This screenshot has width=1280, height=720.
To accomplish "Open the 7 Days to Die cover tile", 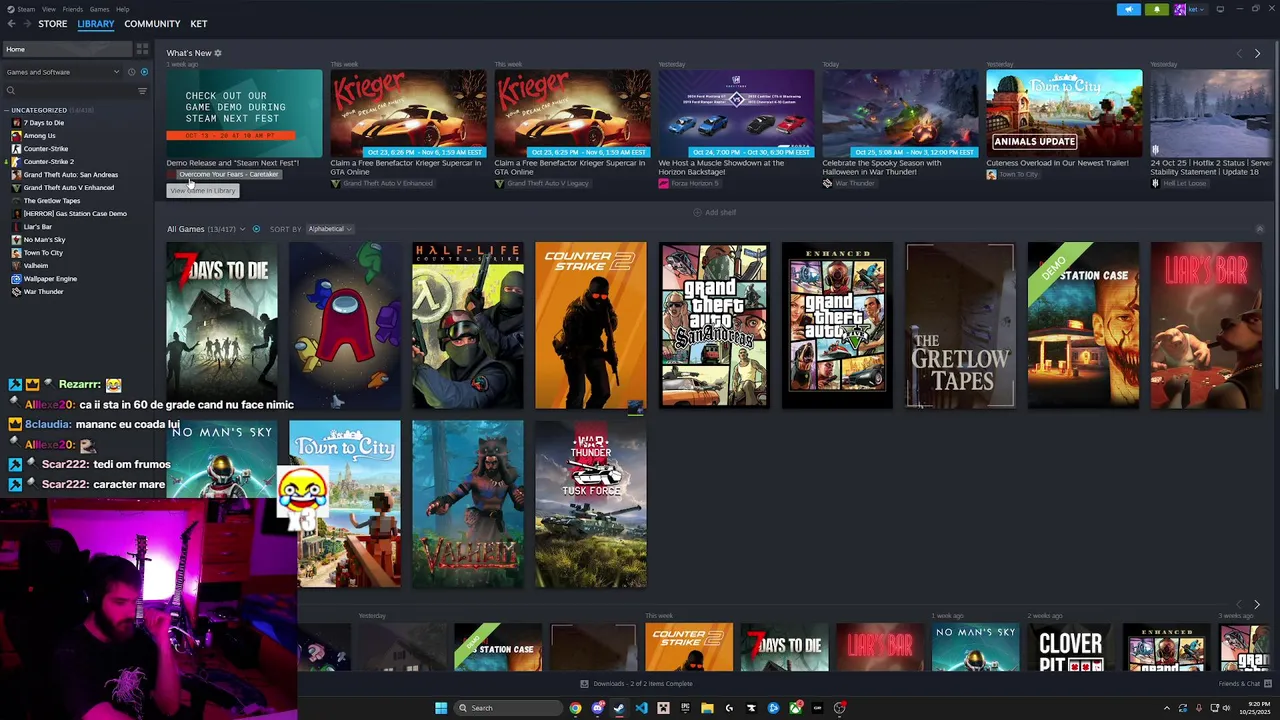I will [222, 325].
